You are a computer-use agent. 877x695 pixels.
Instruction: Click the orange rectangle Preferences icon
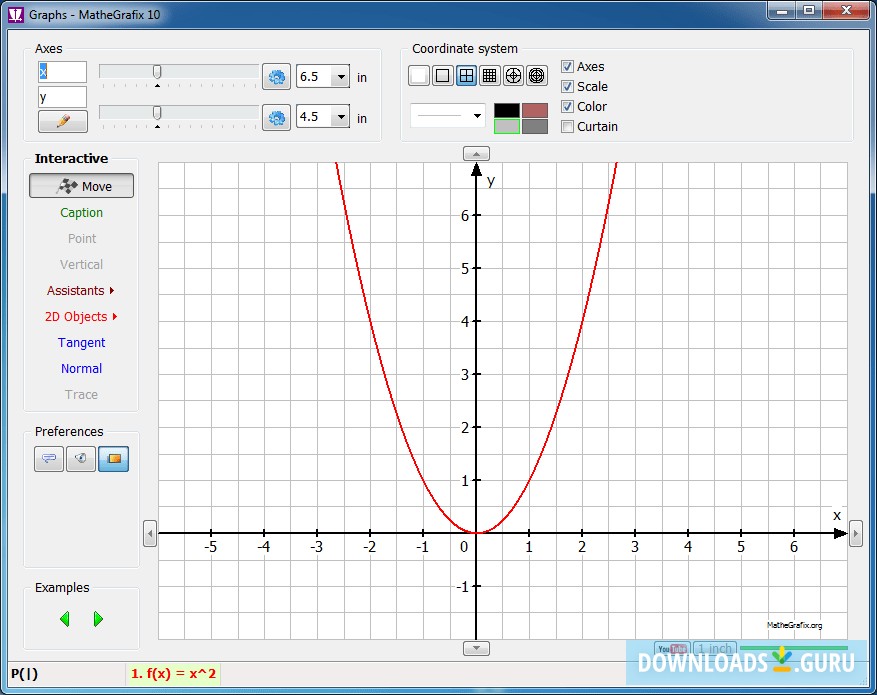point(113,459)
